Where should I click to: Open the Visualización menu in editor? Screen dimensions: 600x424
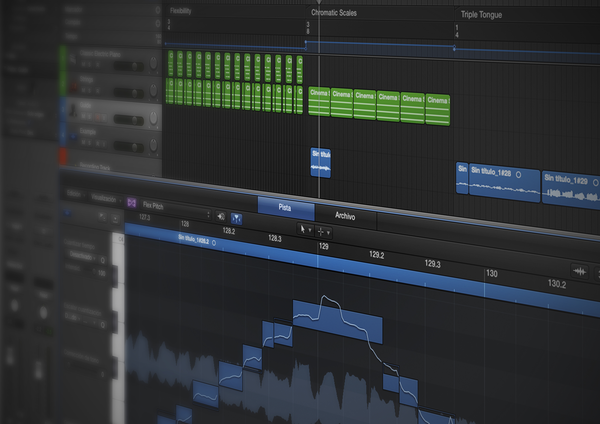pos(103,199)
